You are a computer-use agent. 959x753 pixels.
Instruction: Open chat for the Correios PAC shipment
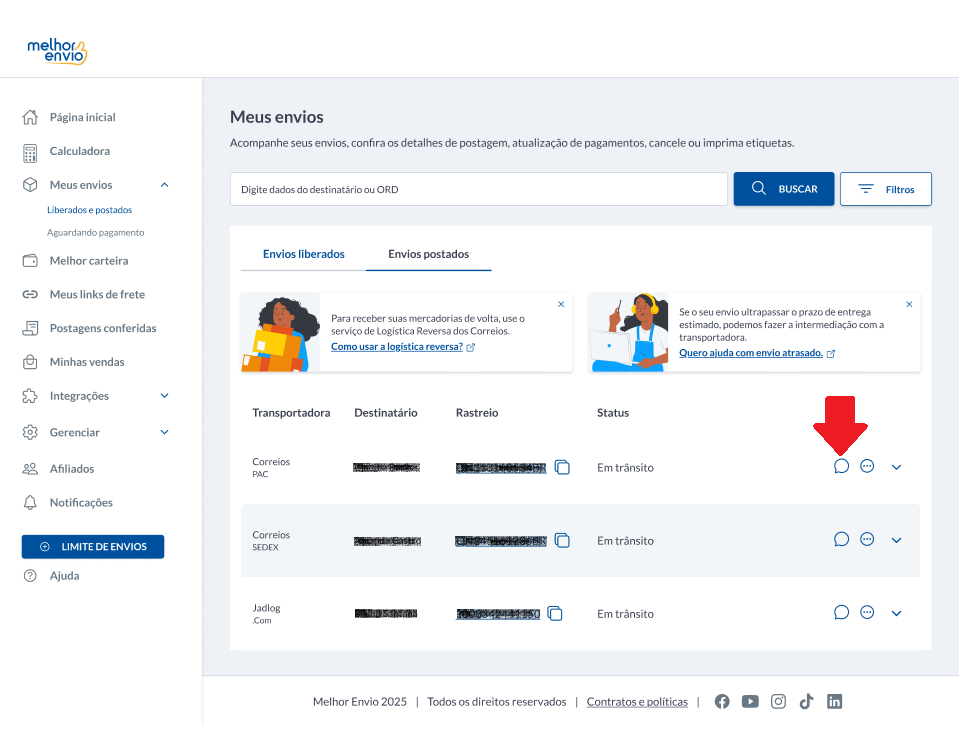point(841,467)
